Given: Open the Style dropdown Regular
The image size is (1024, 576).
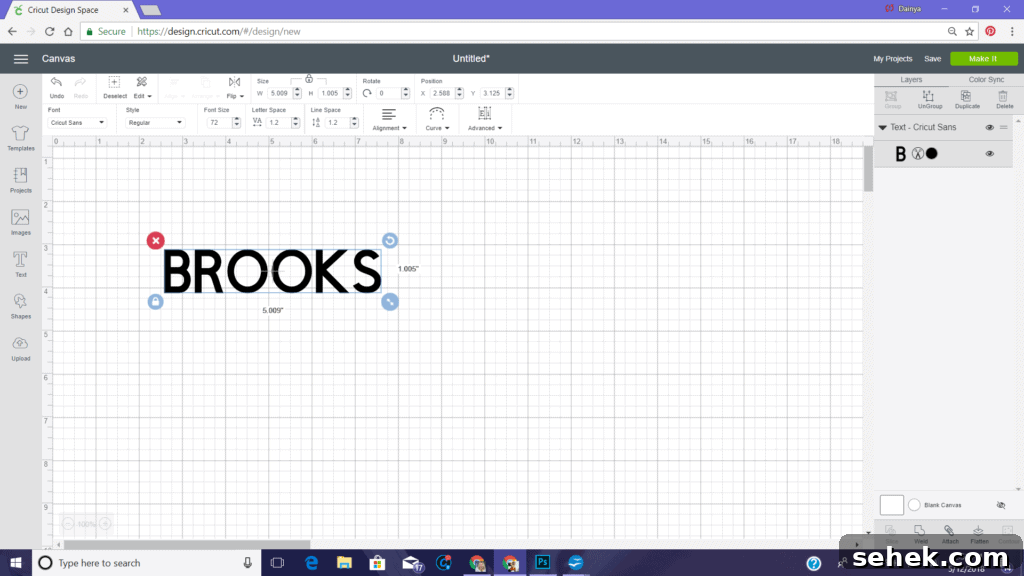Looking at the screenshot, I should [x=154, y=123].
